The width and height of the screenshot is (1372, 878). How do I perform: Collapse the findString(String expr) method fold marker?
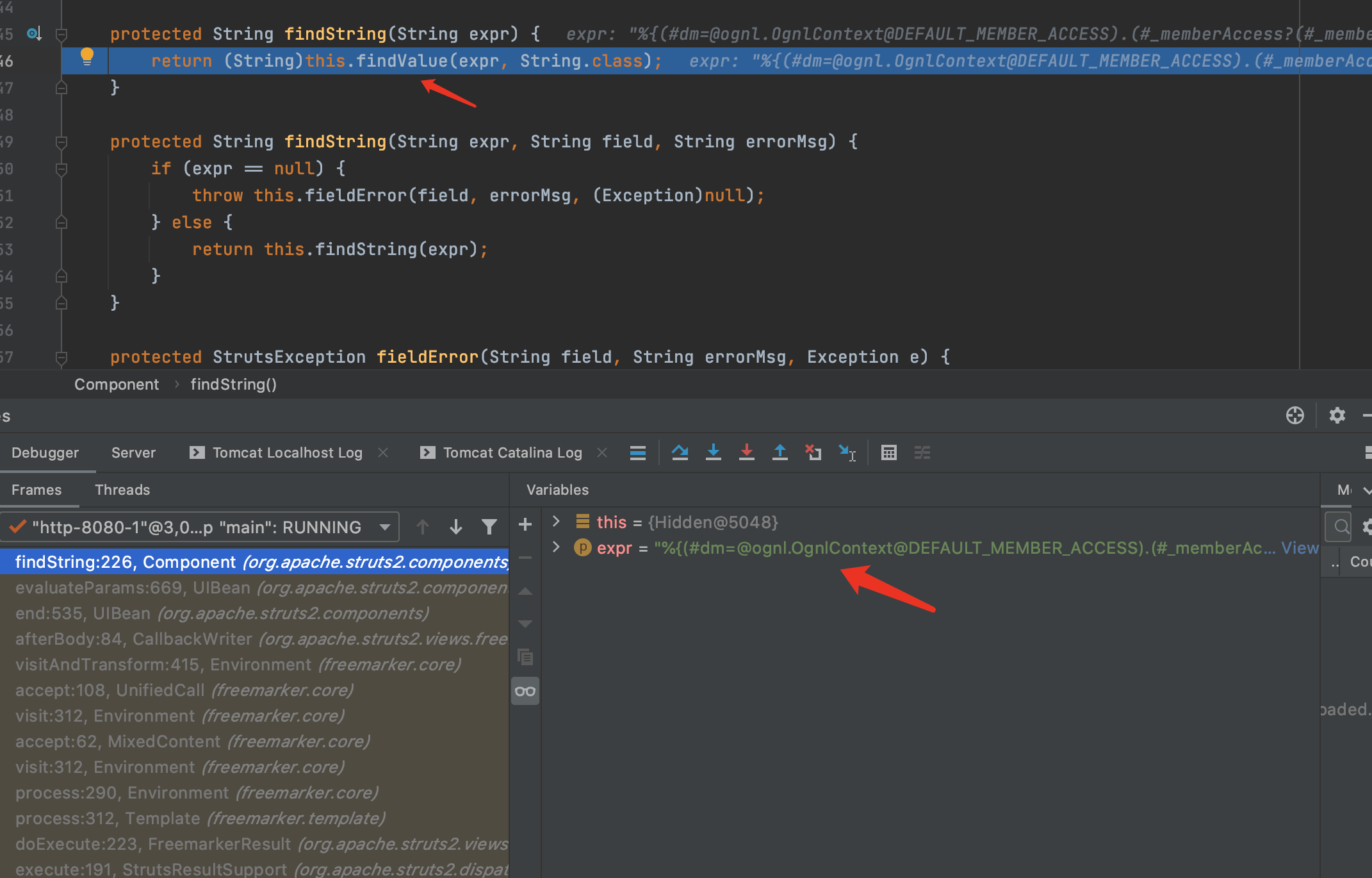tap(61, 33)
